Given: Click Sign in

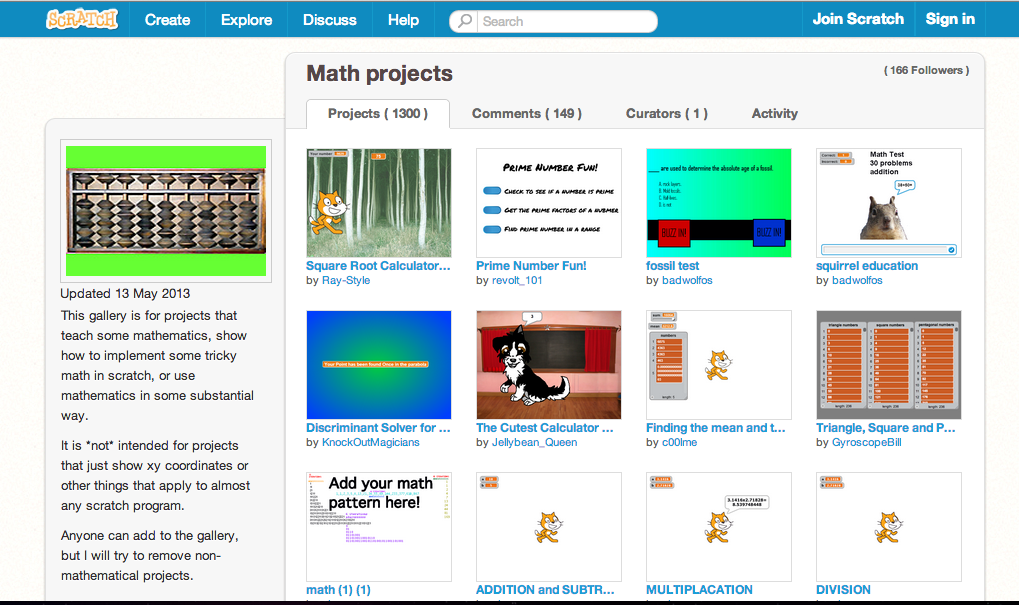Looking at the screenshot, I should (x=949, y=18).
